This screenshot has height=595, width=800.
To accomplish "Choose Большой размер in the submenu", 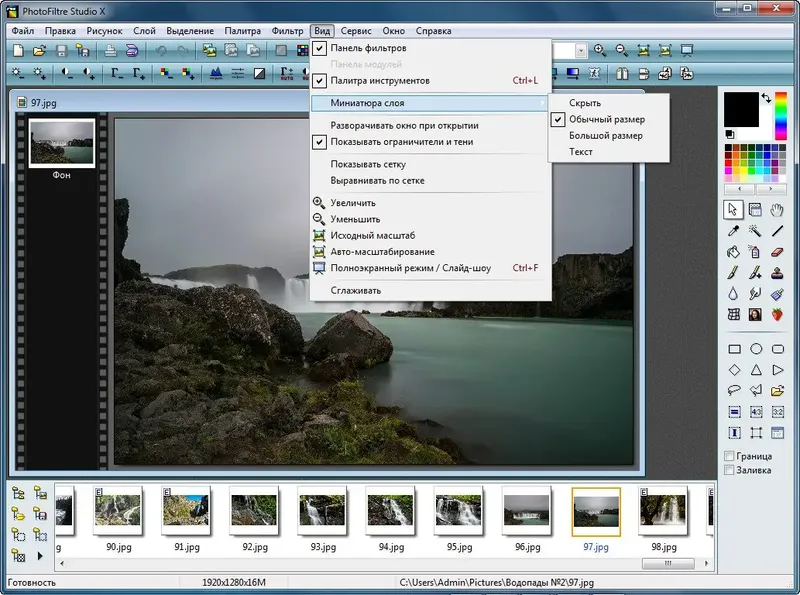I will [605, 135].
